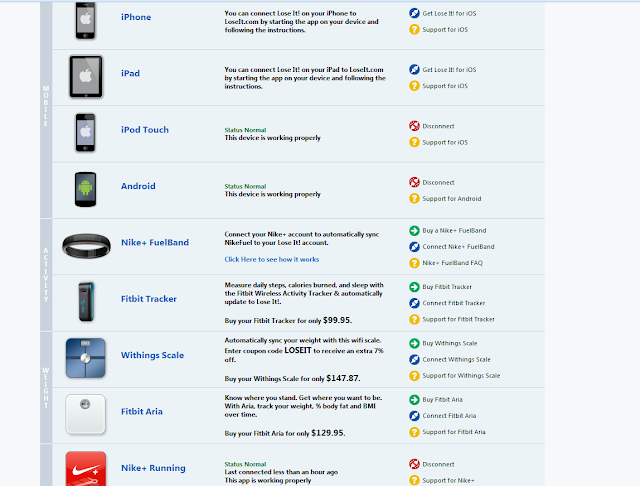
Task: Click 'Support for Withings Scale' link
Action: [x=461, y=376]
